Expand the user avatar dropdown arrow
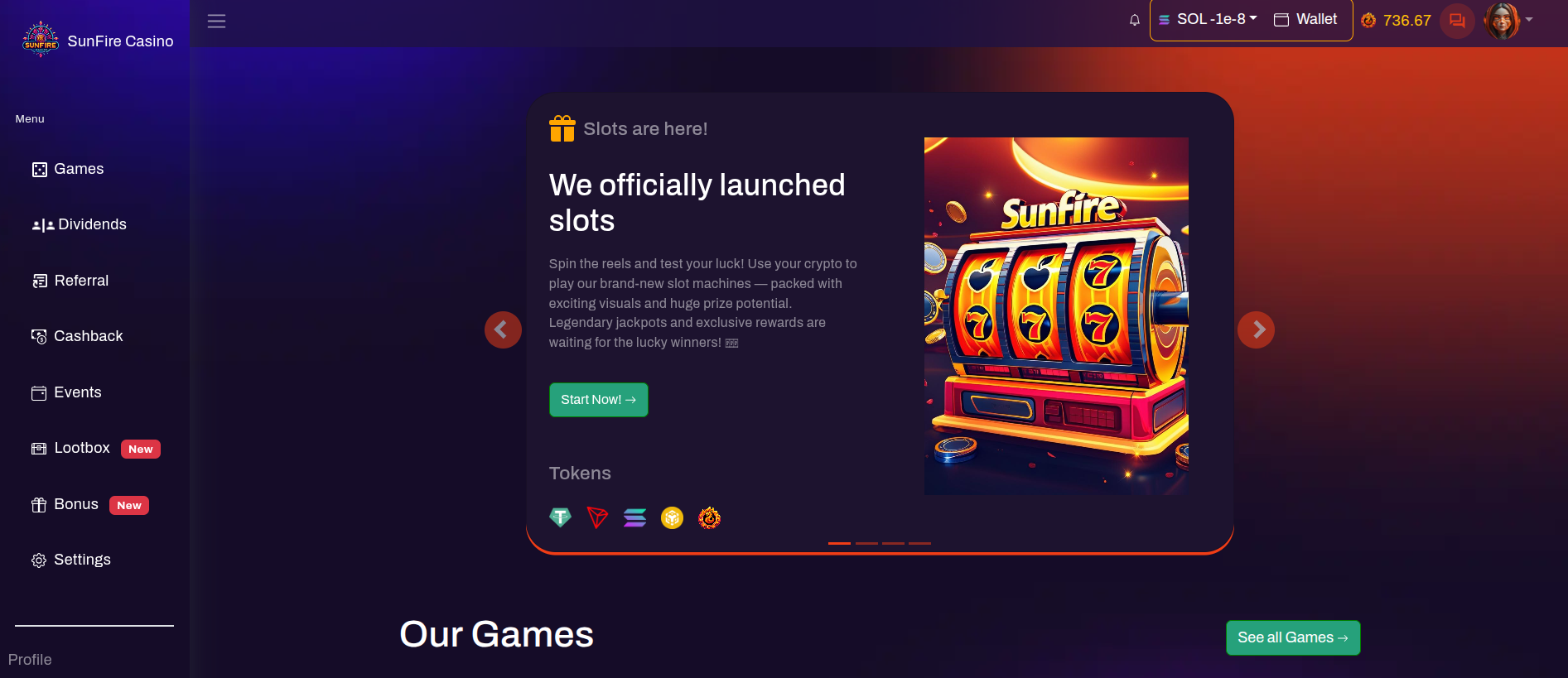This screenshot has width=1568, height=678. [1529, 20]
